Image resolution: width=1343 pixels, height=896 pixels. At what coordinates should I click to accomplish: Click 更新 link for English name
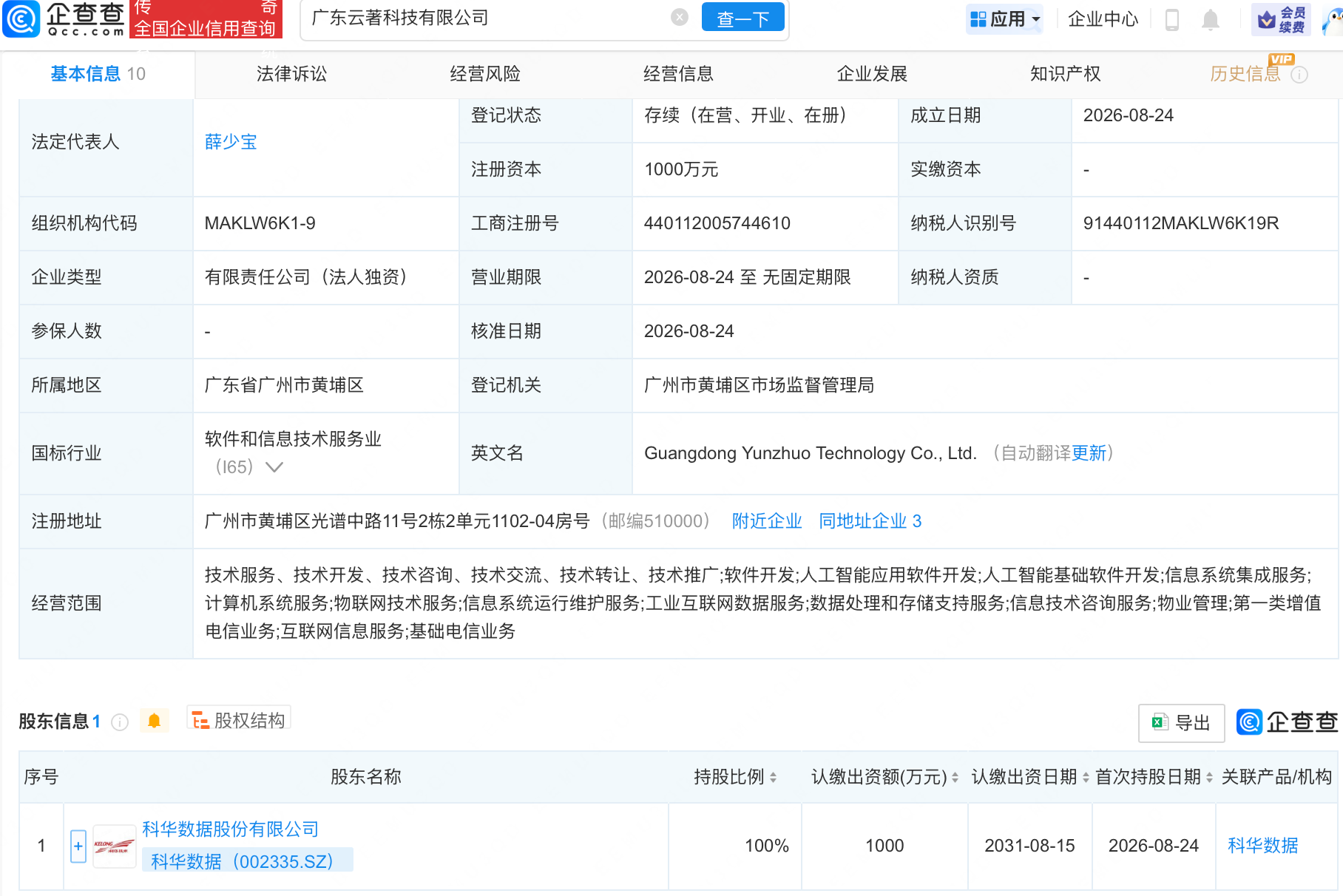[1089, 453]
